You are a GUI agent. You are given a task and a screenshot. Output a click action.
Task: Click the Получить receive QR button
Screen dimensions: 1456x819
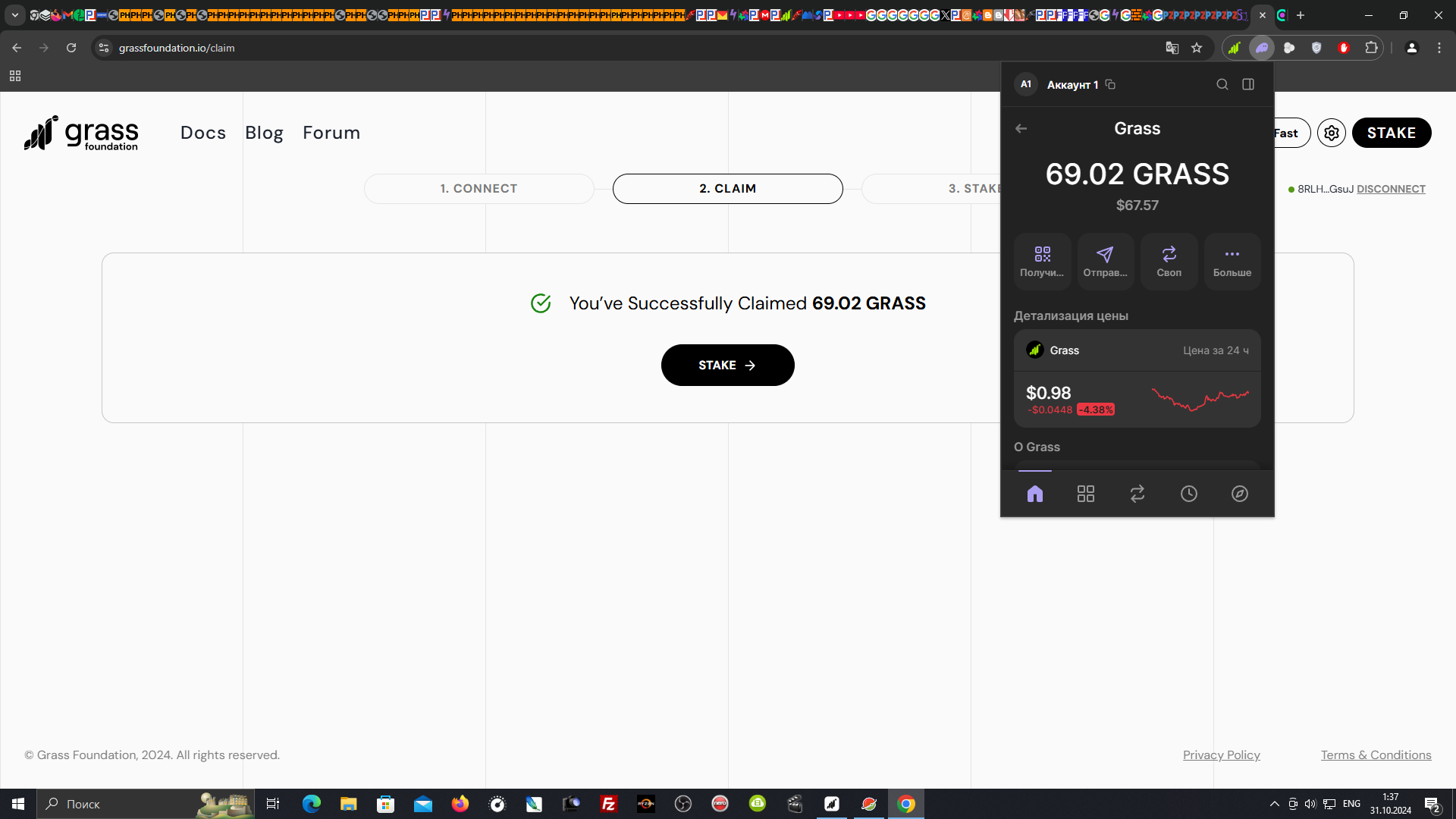tap(1042, 261)
